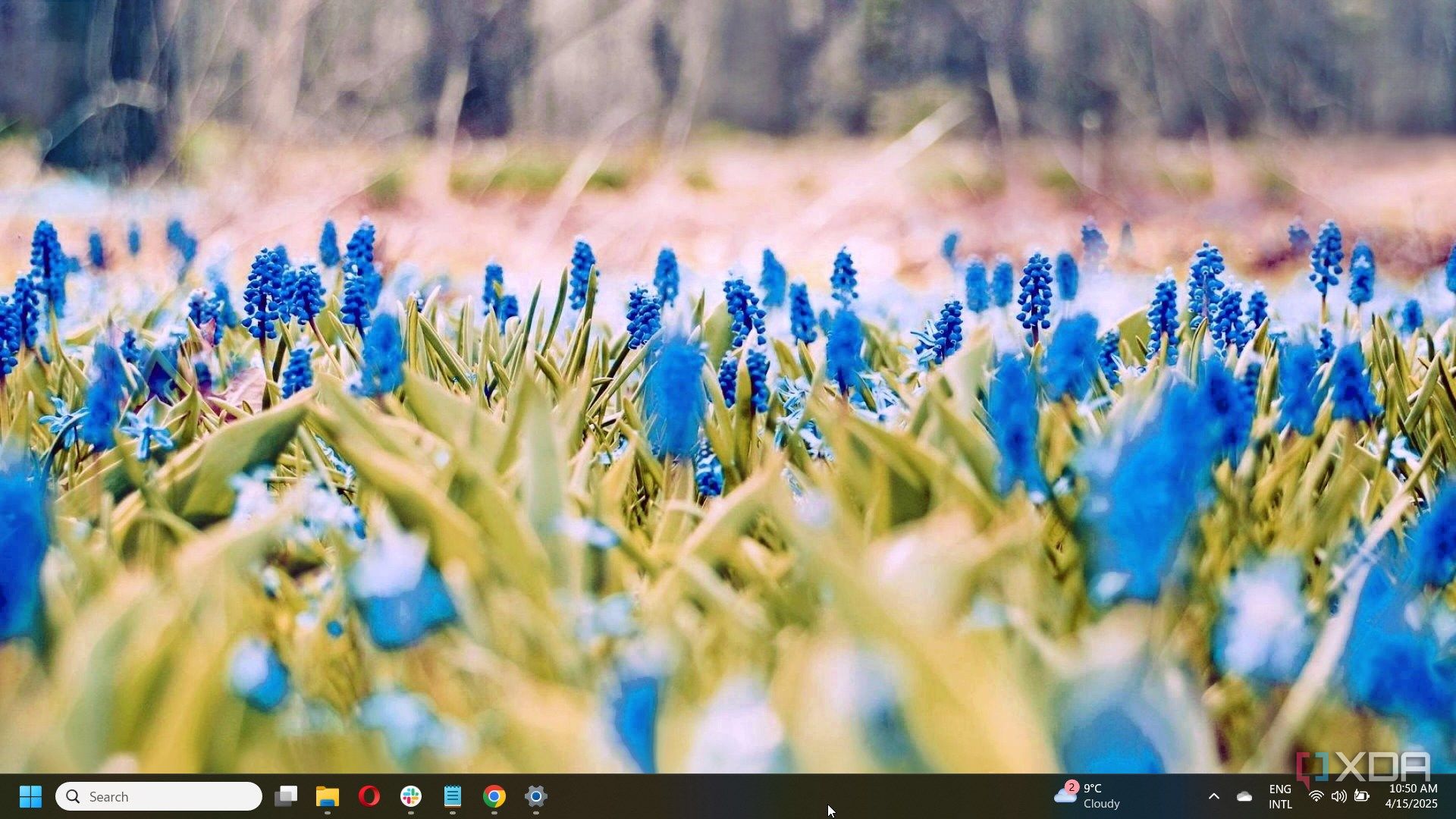Image resolution: width=1456 pixels, height=819 pixels.
Task: Switch the ENG INTL input language
Action: (x=1281, y=796)
